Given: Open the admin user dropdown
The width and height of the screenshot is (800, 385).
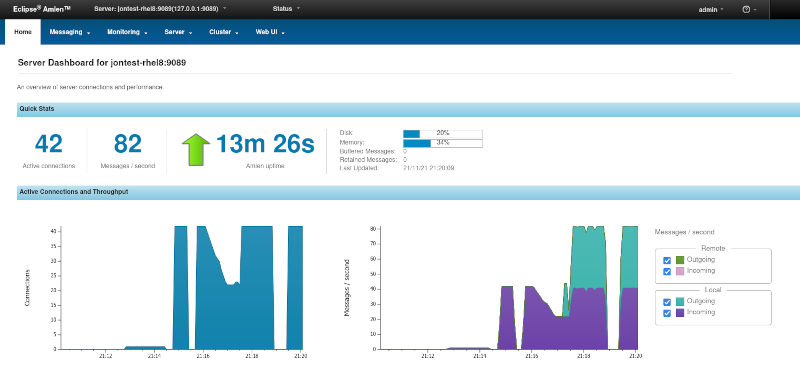Looking at the screenshot, I should [711, 10].
